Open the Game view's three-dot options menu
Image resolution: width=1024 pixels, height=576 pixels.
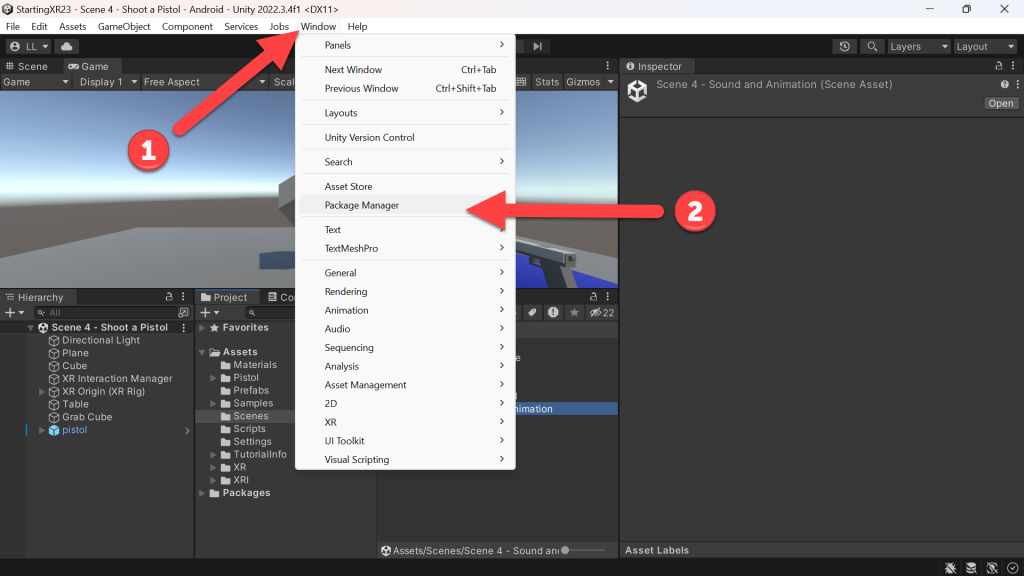coord(607,66)
